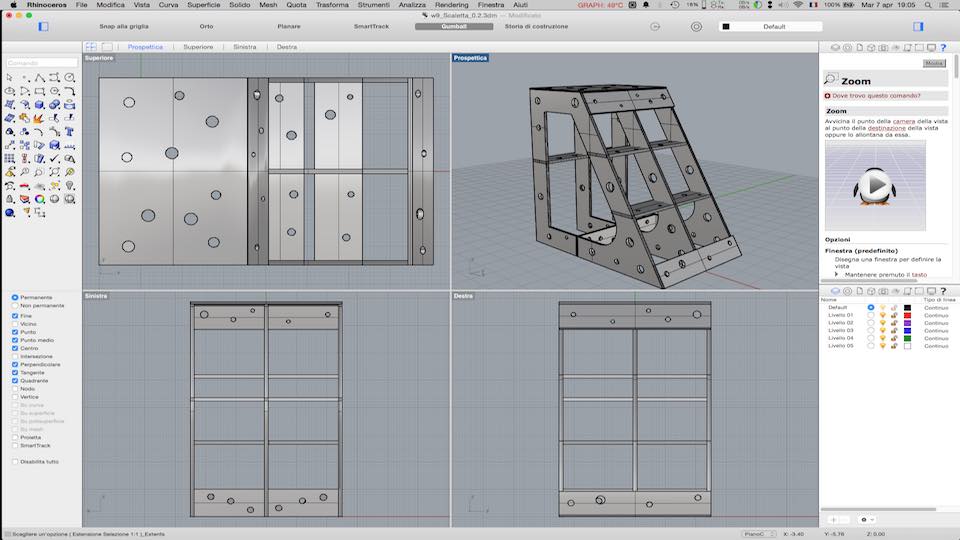
Task: Expand the Finestra (predefinito) option triangle
Action: coord(837,274)
